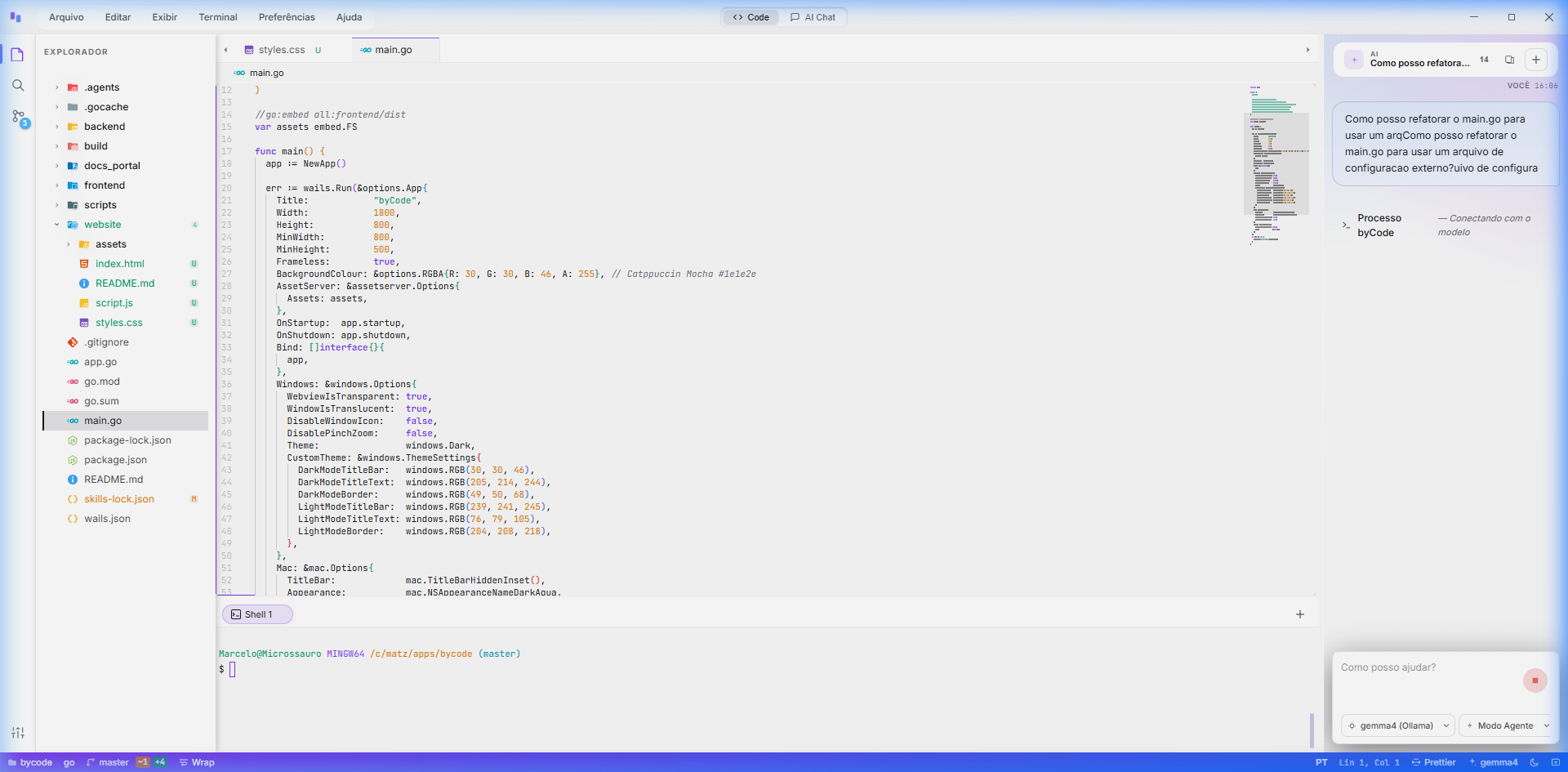Start a new AI chat with plus button
The image size is (1568, 772).
click(1535, 60)
